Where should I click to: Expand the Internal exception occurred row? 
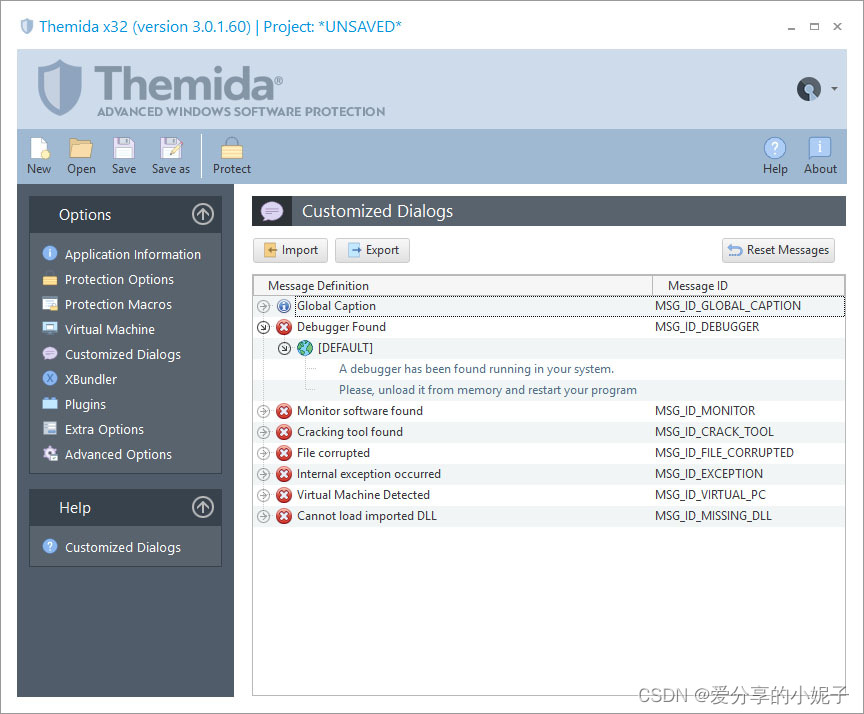tap(263, 474)
